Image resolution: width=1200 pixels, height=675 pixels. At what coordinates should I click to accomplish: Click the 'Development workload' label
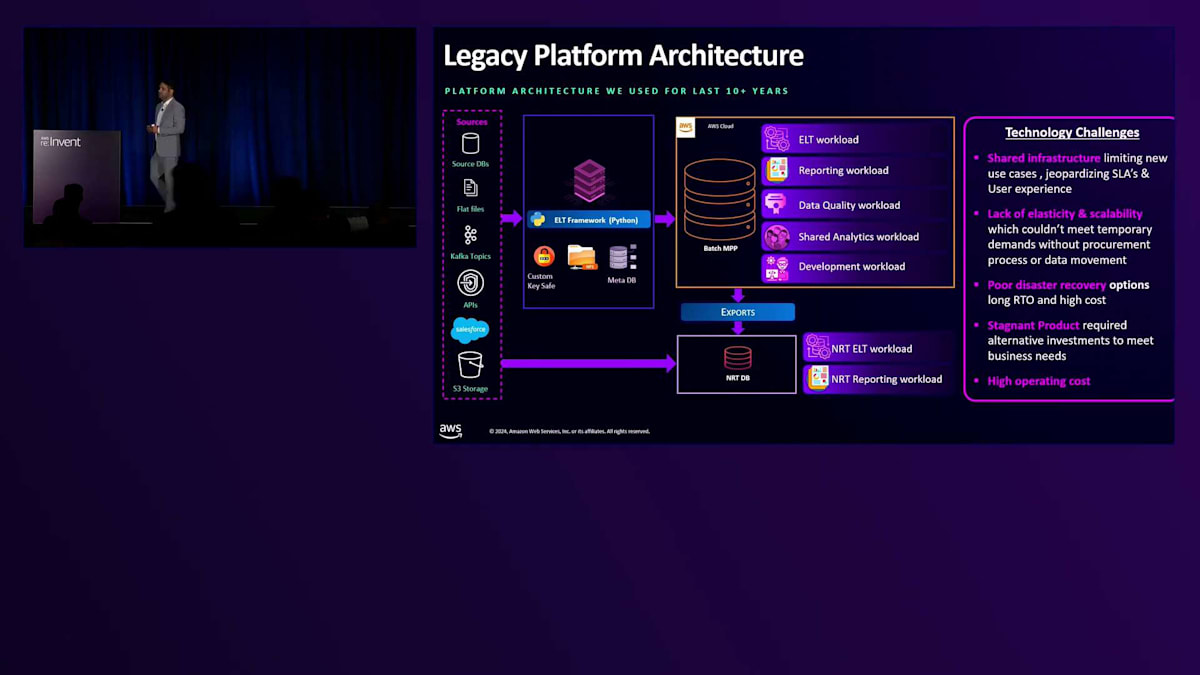852,267
